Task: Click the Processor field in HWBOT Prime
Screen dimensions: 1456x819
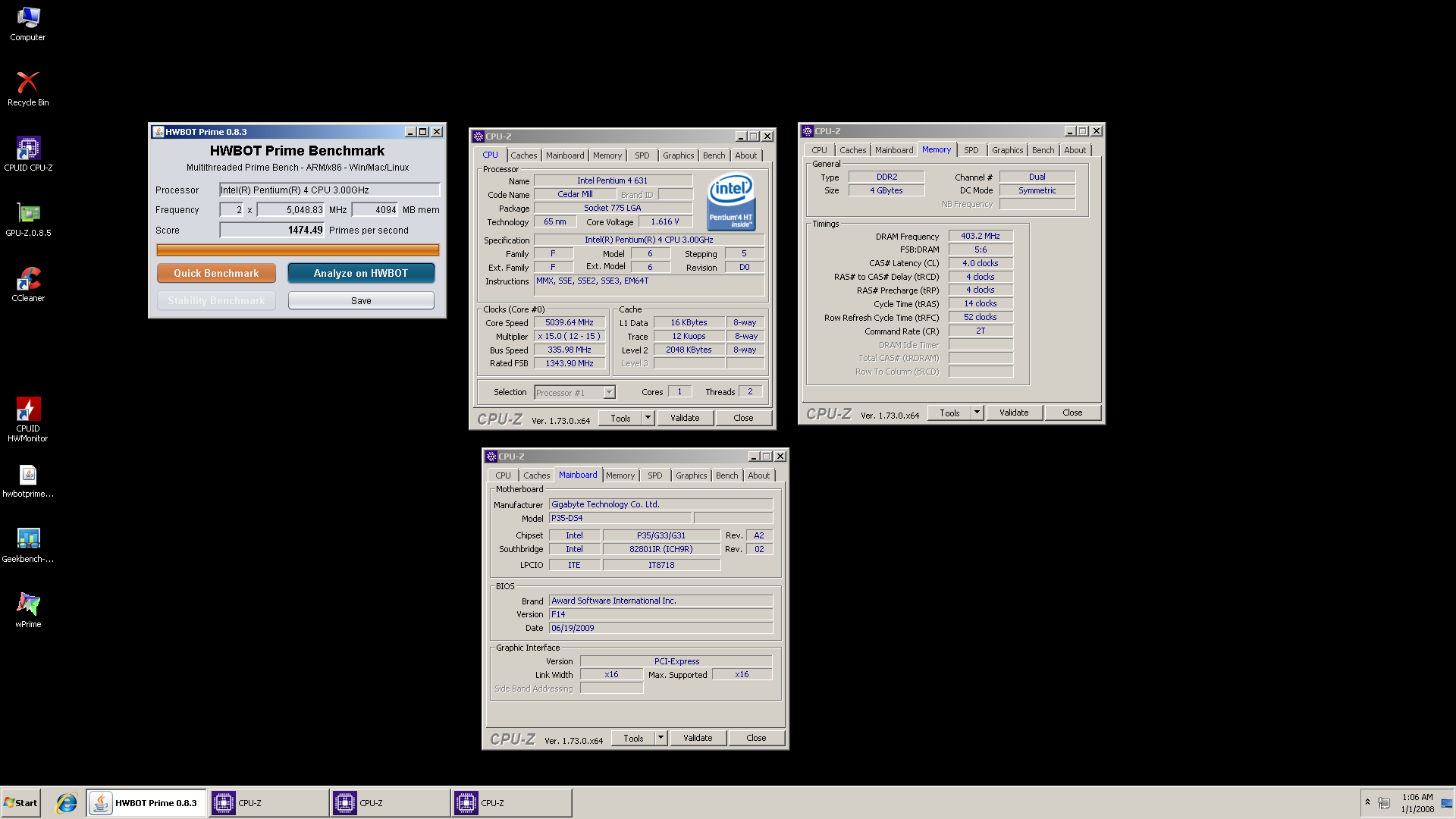Action: (x=329, y=190)
